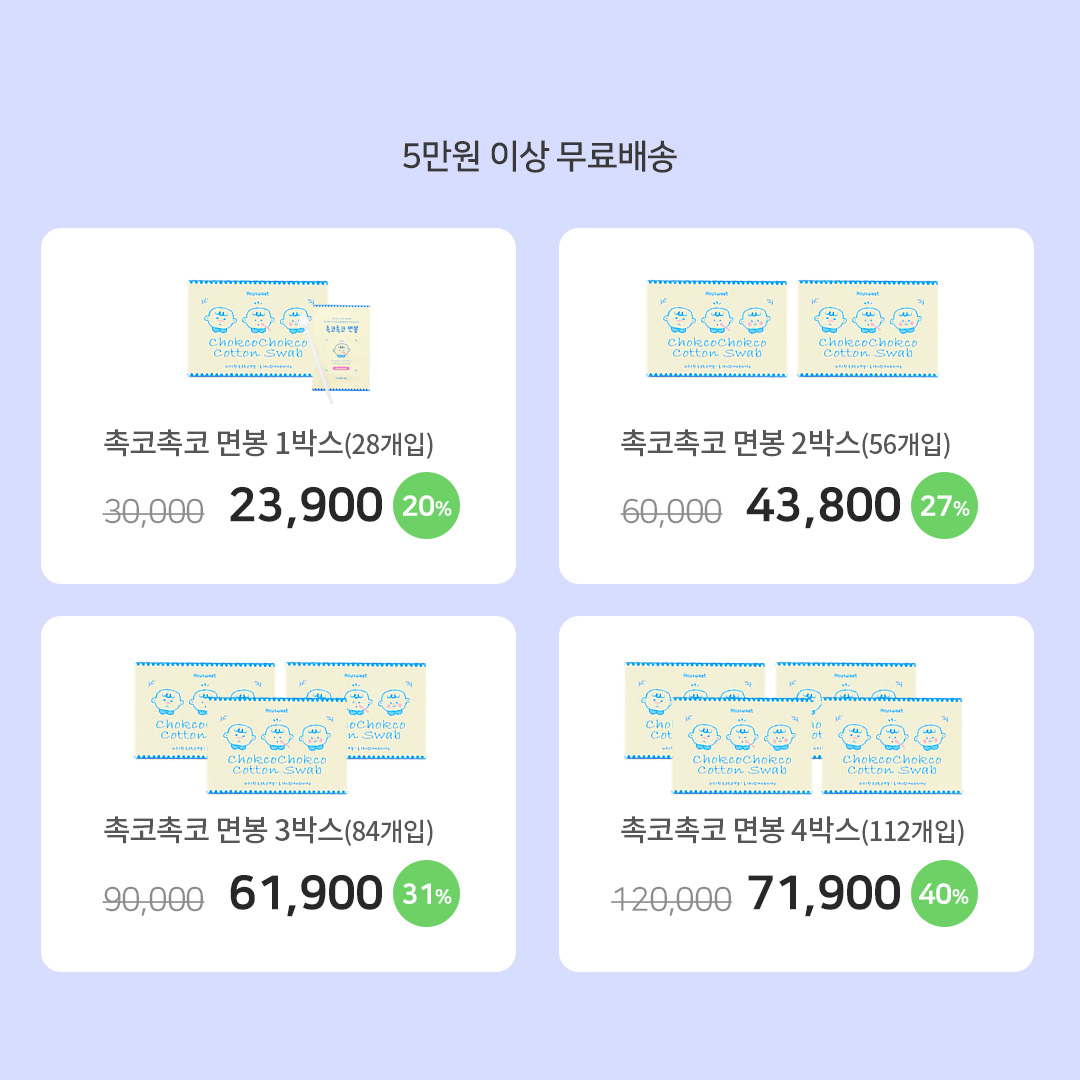Click the 23,900 sale price
The image size is (1080, 1080).
pos(306,506)
